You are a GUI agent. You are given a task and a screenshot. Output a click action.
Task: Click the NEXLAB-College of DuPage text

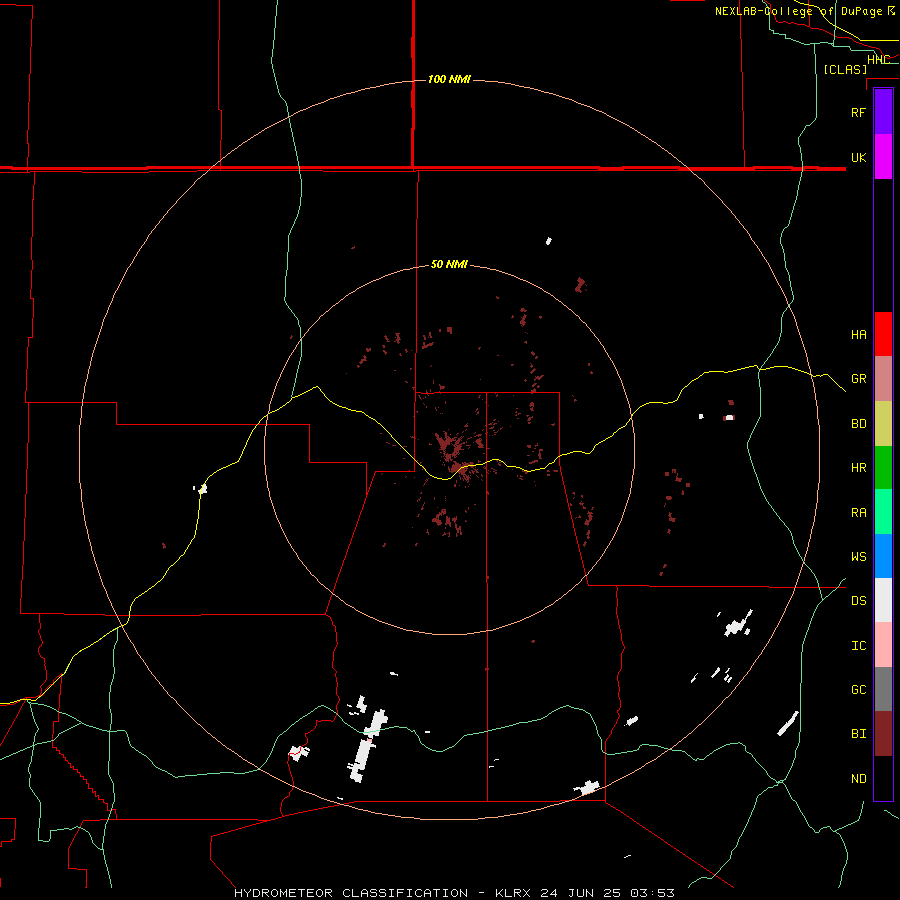tap(798, 11)
